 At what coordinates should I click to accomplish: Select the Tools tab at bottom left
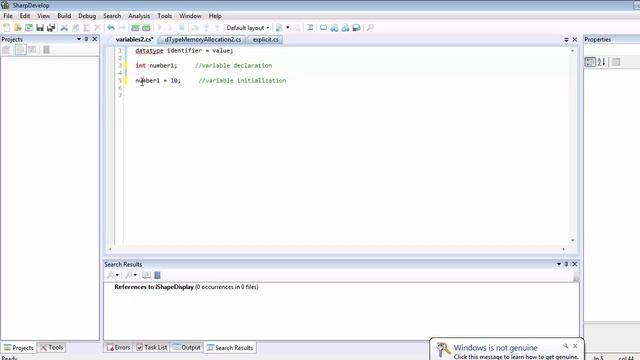(x=51, y=347)
